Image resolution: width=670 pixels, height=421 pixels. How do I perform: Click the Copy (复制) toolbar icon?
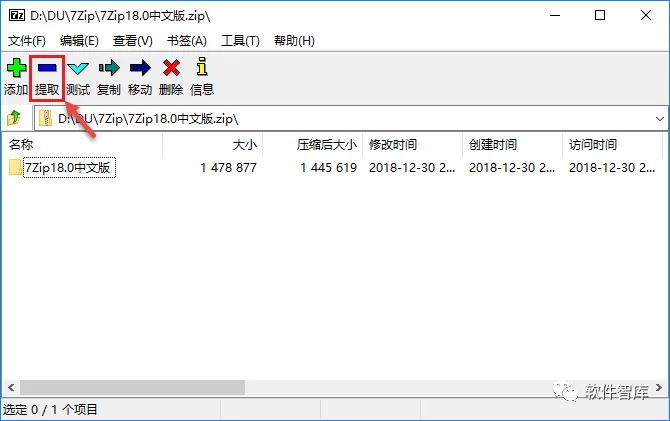[x=109, y=68]
